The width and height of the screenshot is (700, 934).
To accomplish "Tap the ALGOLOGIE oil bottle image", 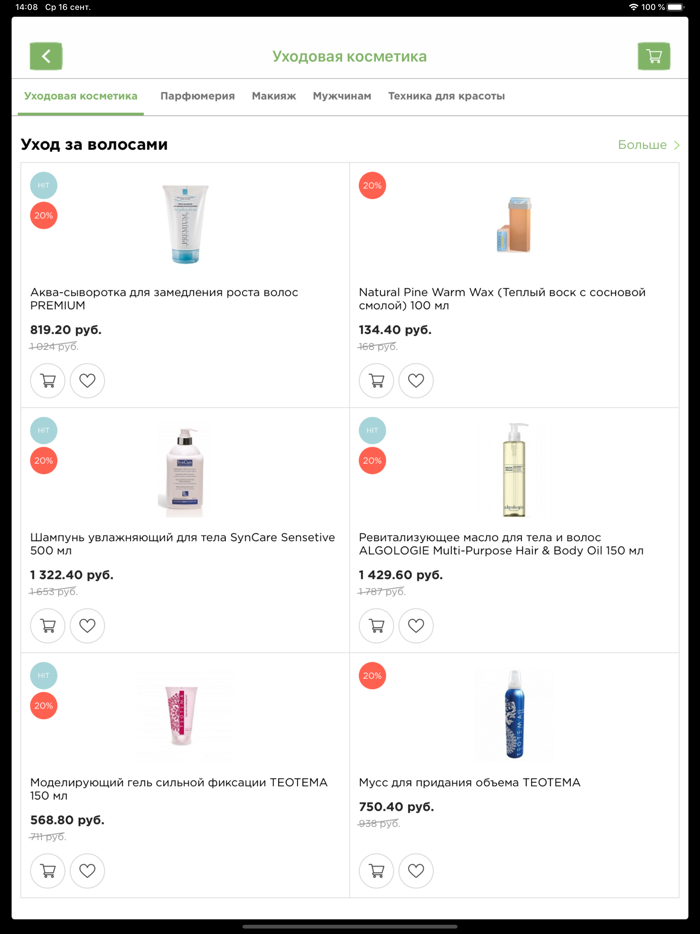I will tap(513, 468).
